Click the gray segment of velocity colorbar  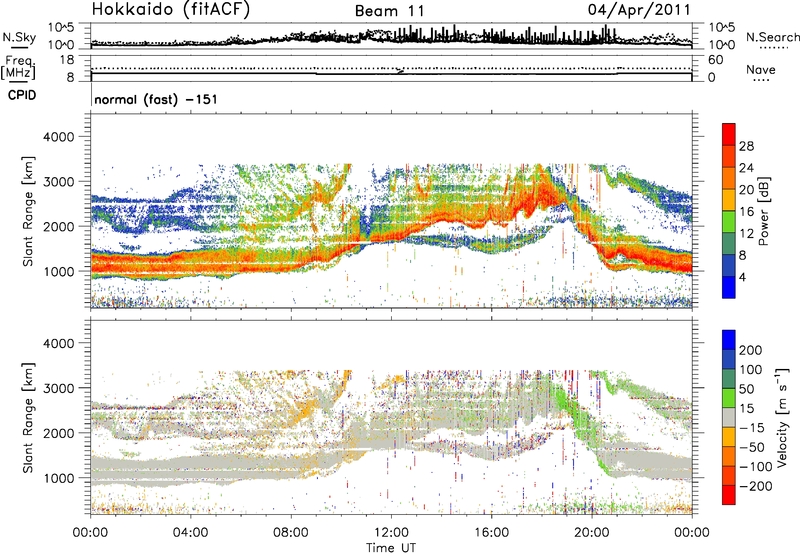click(x=729, y=418)
